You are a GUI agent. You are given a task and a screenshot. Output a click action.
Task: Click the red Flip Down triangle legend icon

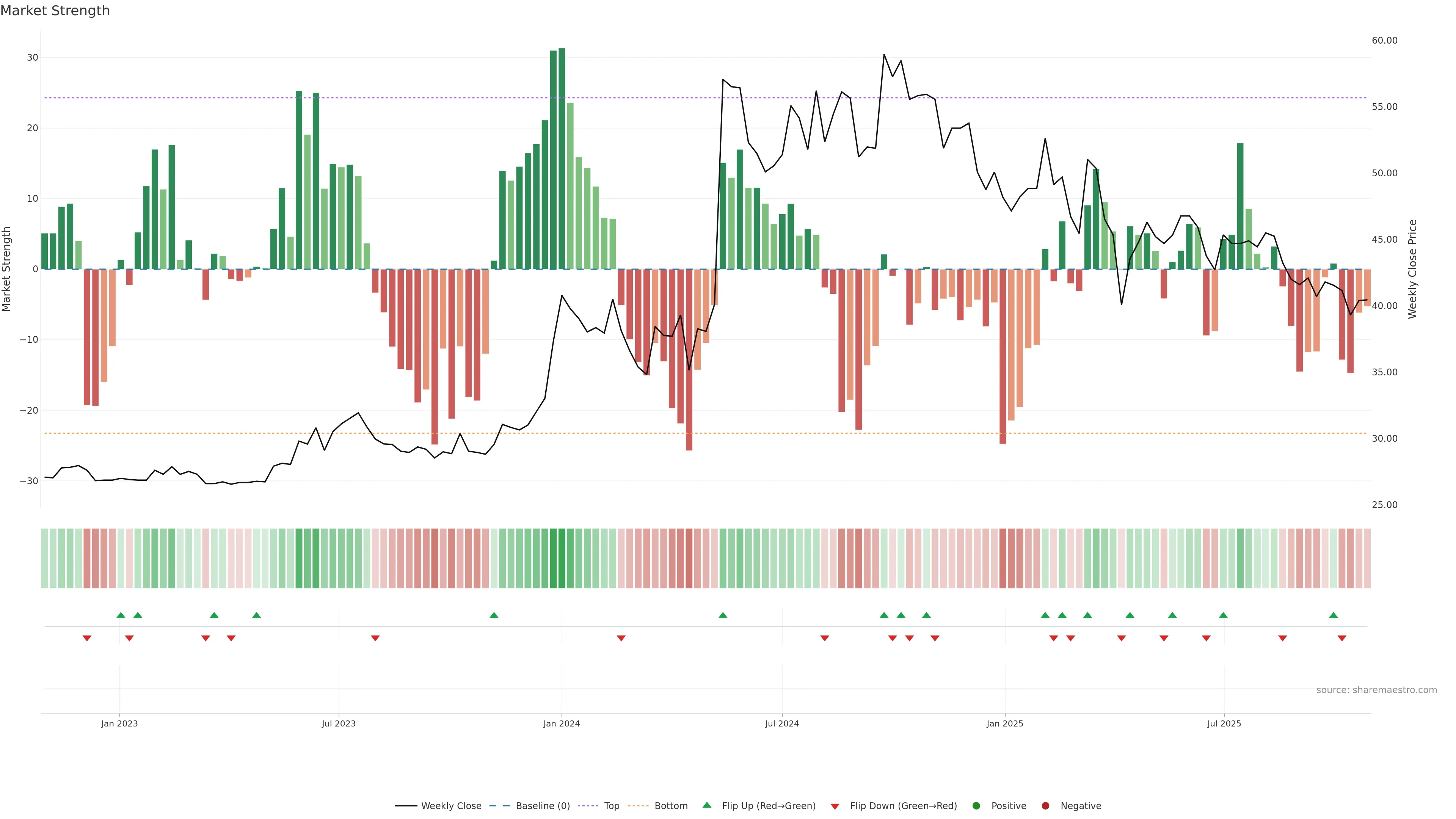[x=835, y=806]
